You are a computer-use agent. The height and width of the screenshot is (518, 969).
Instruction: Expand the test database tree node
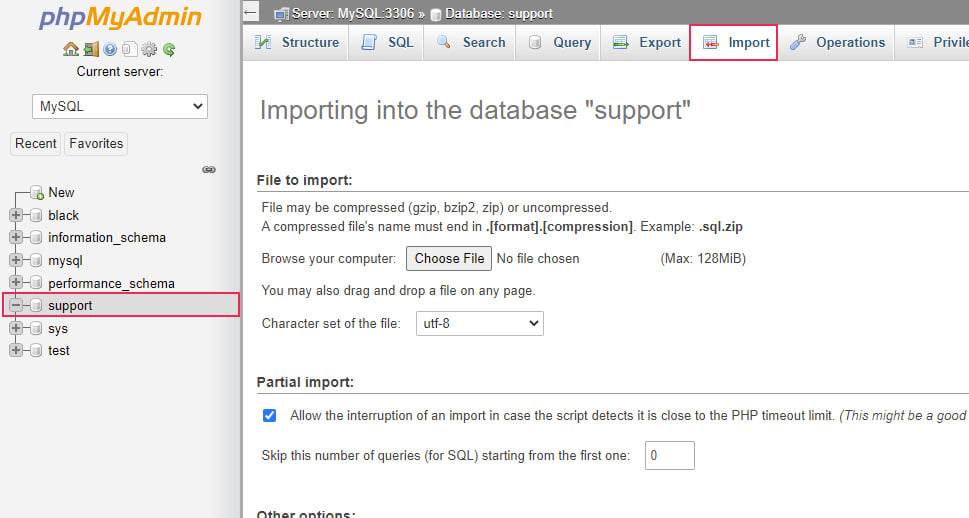coord(16,350)
